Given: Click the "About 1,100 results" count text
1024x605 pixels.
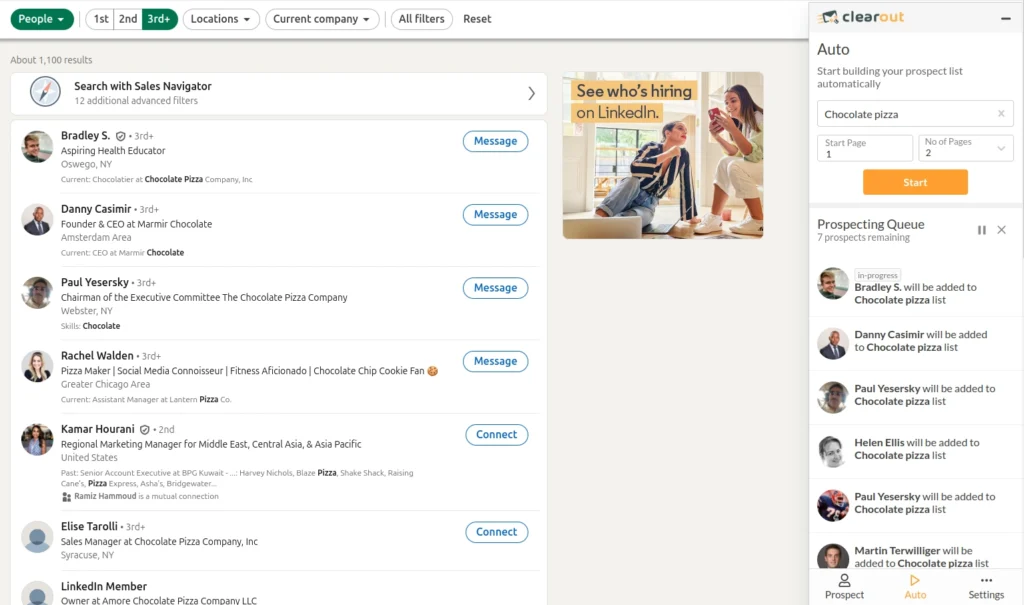Looking at the screenshot, I should click(52, 60).
